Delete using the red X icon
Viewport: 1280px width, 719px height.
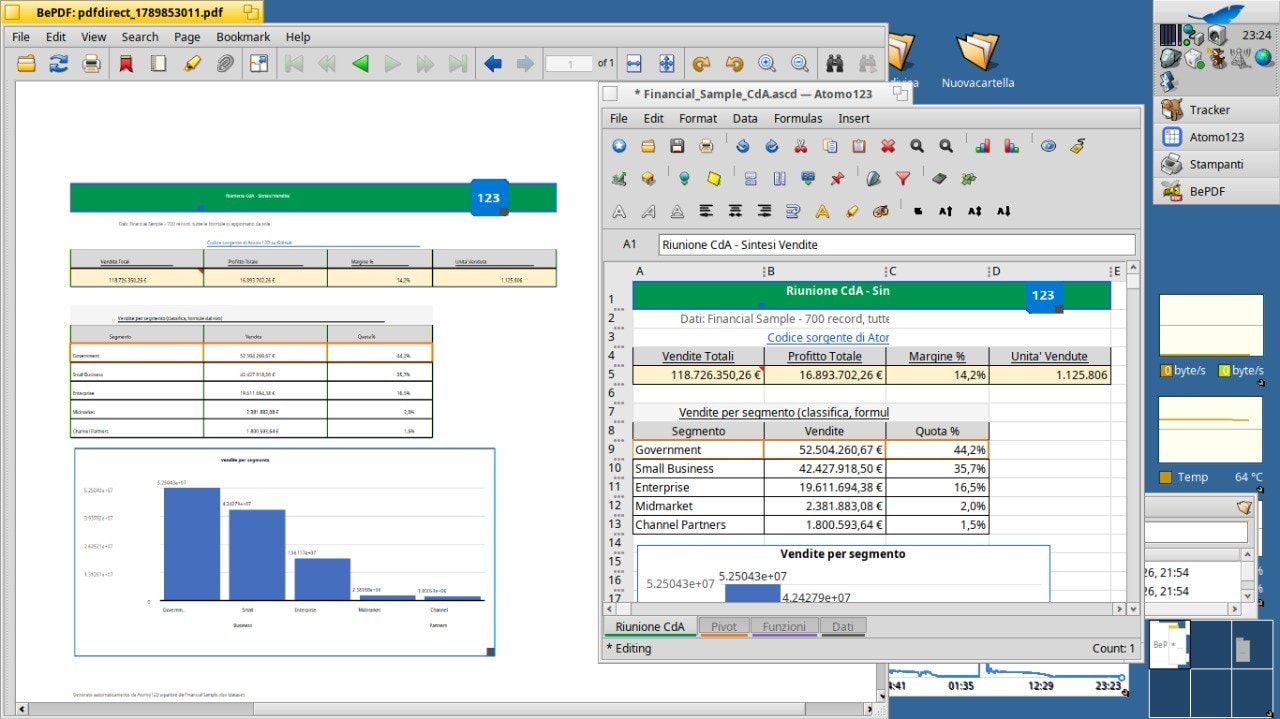click(x=887, y=146)
